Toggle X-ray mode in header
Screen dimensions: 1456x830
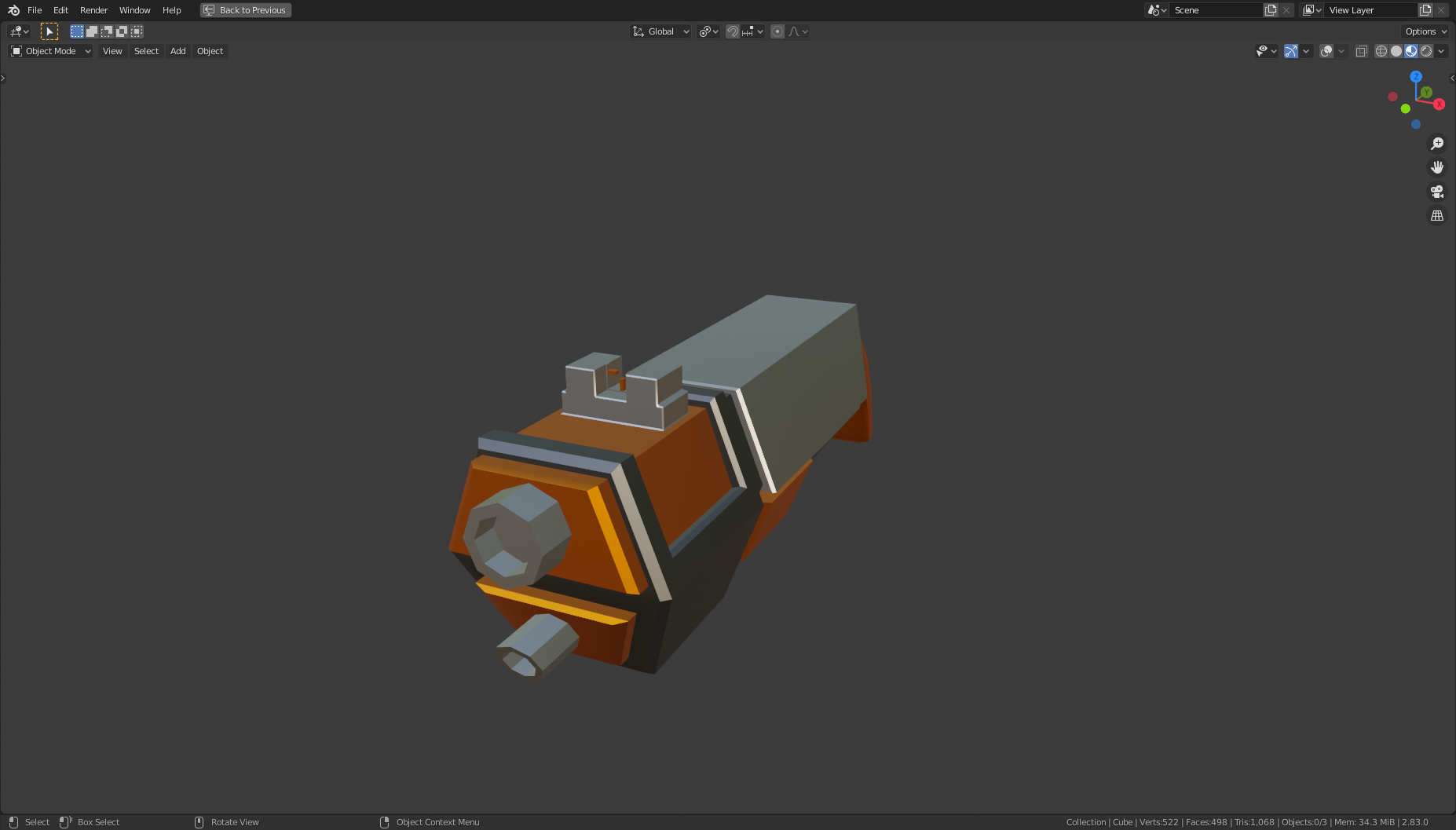pos(1362,50)
